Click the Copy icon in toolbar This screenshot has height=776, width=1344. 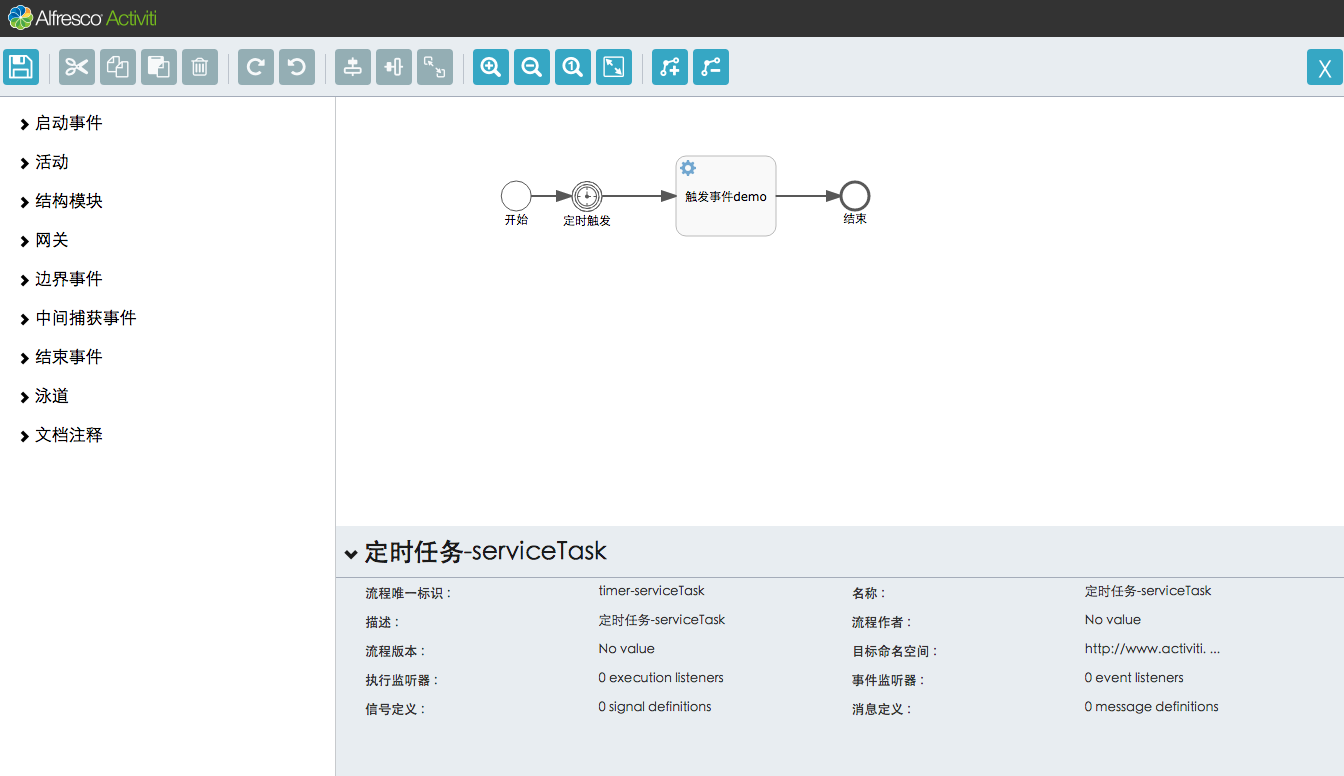[118, 67]
